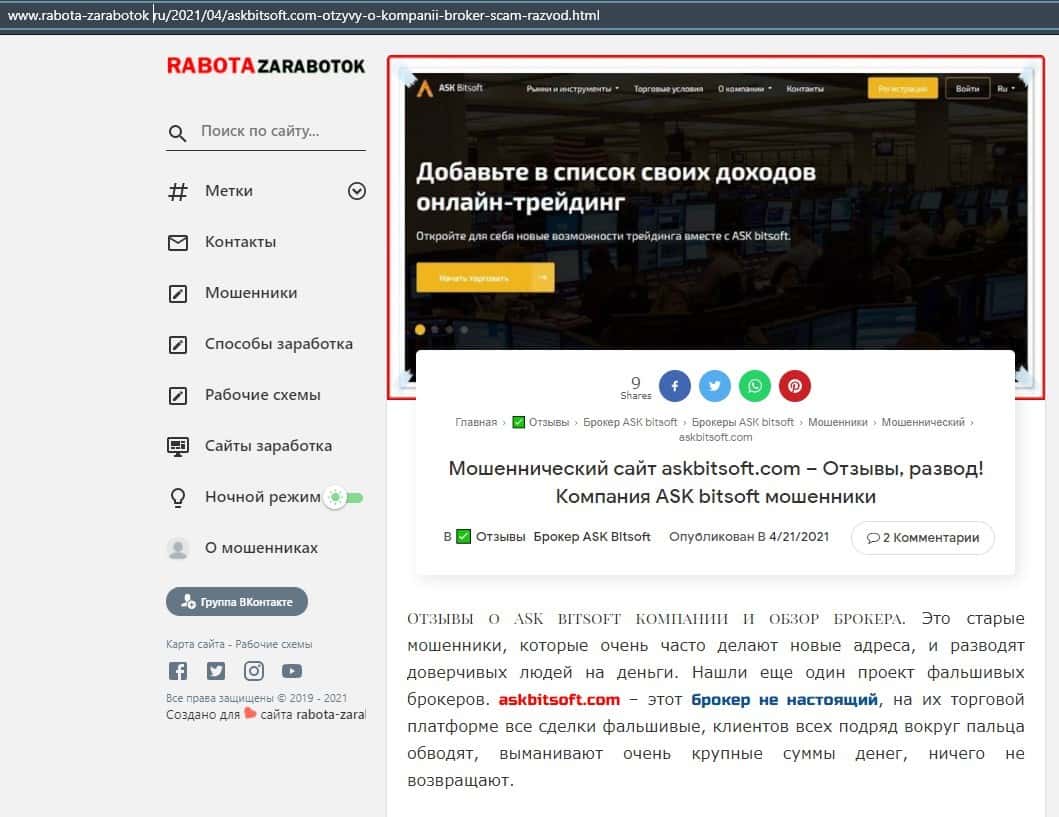The height and width of the screenshot is (817, 1059).
Task: Click the Мошеннический breadcrumb link
Action: coord(923,422)
